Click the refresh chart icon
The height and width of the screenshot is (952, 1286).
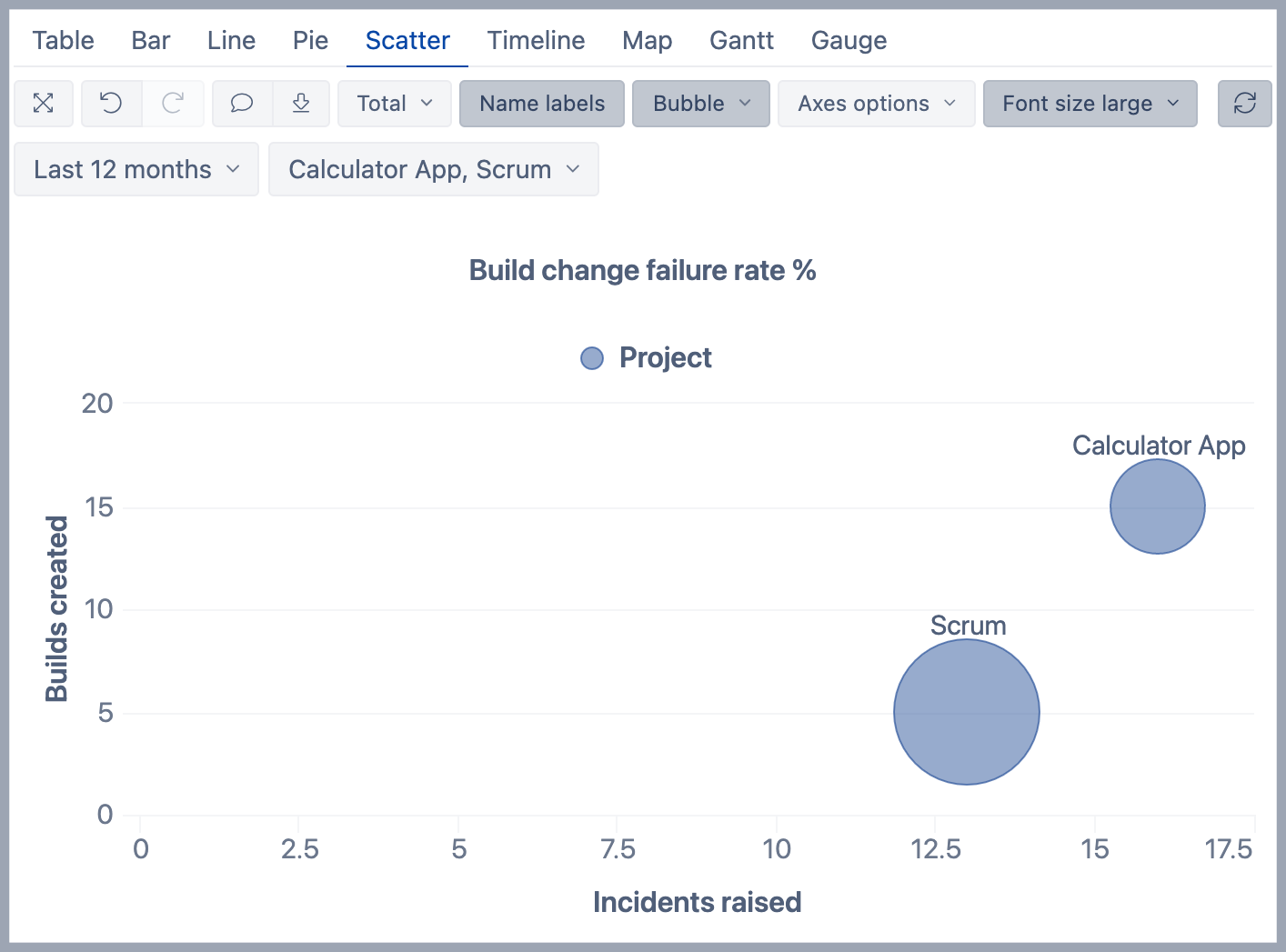coord(1244,104)
